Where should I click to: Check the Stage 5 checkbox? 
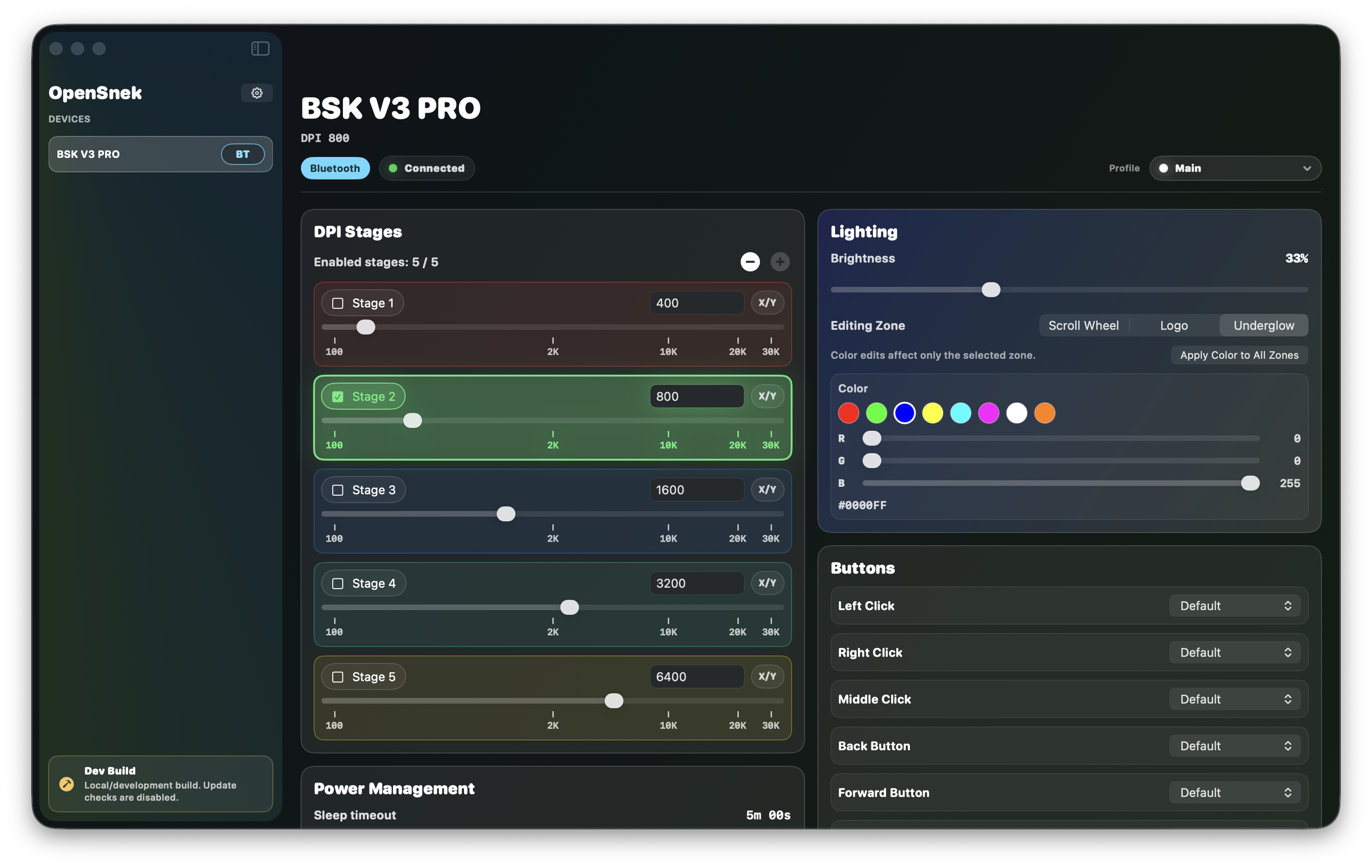coord(338,676)
